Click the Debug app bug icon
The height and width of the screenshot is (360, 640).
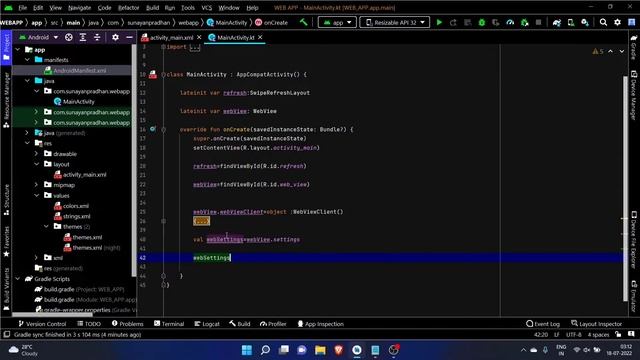(482, 22)
